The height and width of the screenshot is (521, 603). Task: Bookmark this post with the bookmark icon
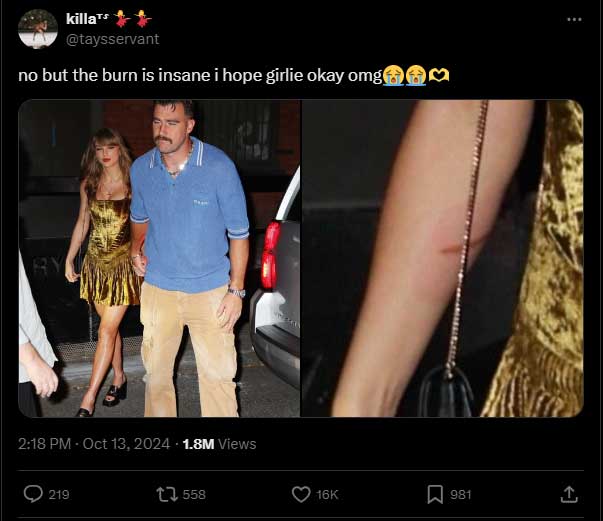435,494
